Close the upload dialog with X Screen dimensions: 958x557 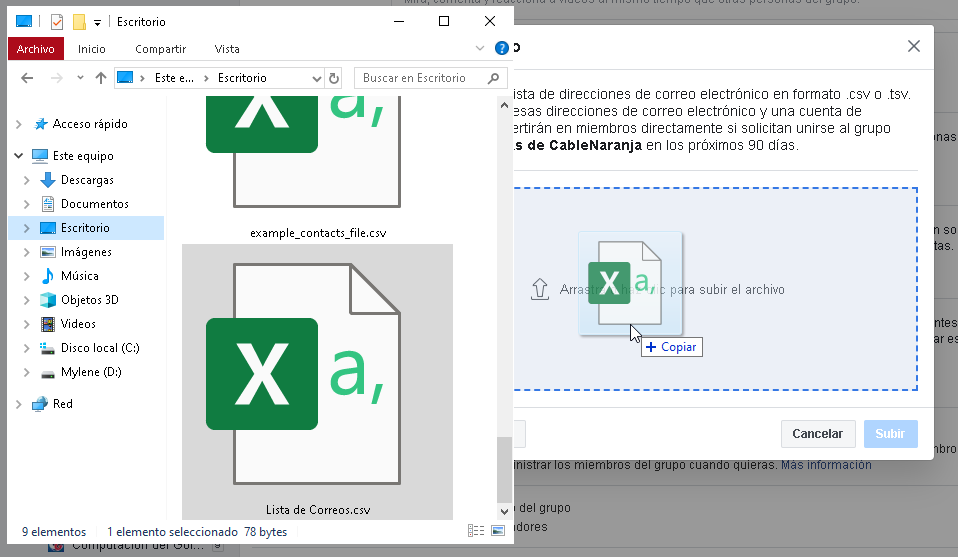tap(913, 46)
